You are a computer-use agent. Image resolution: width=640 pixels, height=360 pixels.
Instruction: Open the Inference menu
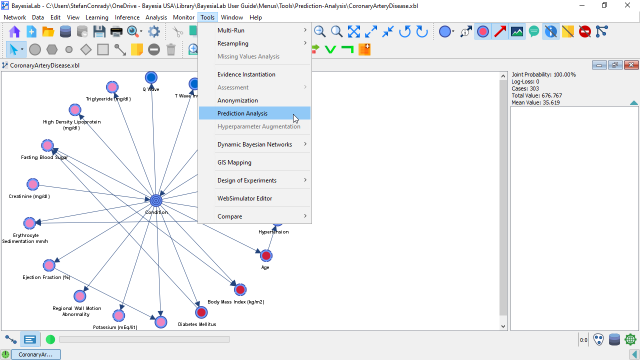(x=127, y=18)
